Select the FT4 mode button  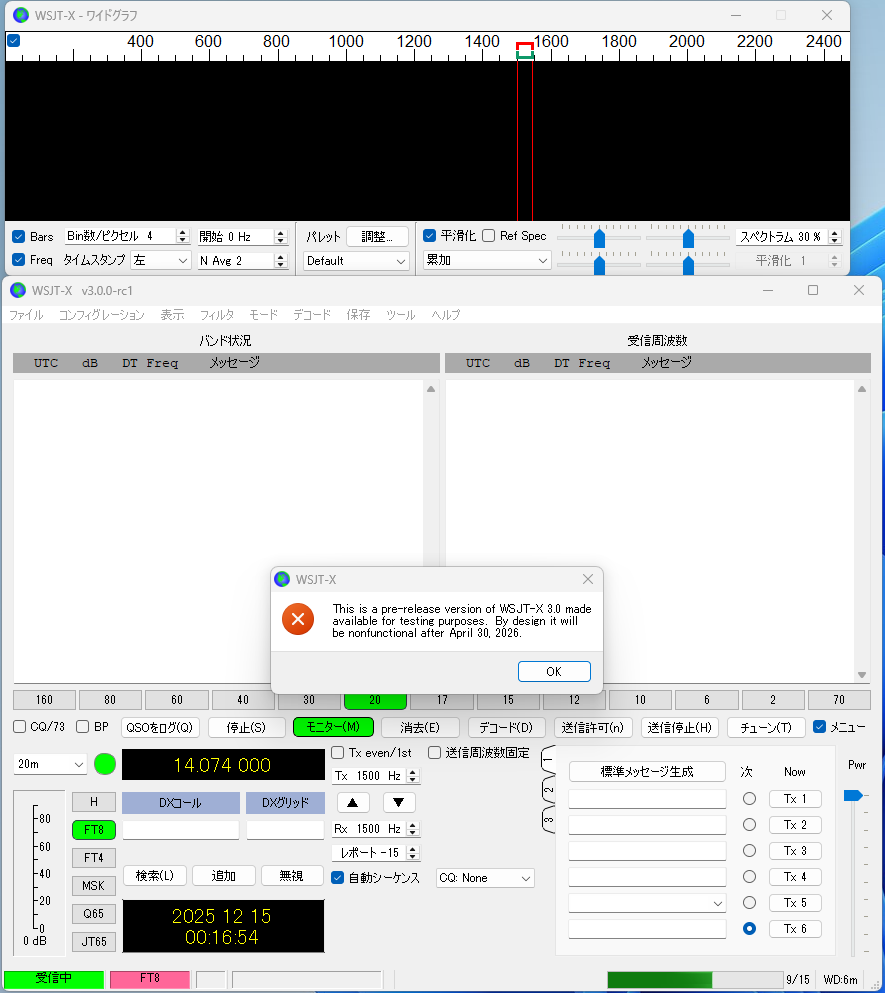pos(94,857)
